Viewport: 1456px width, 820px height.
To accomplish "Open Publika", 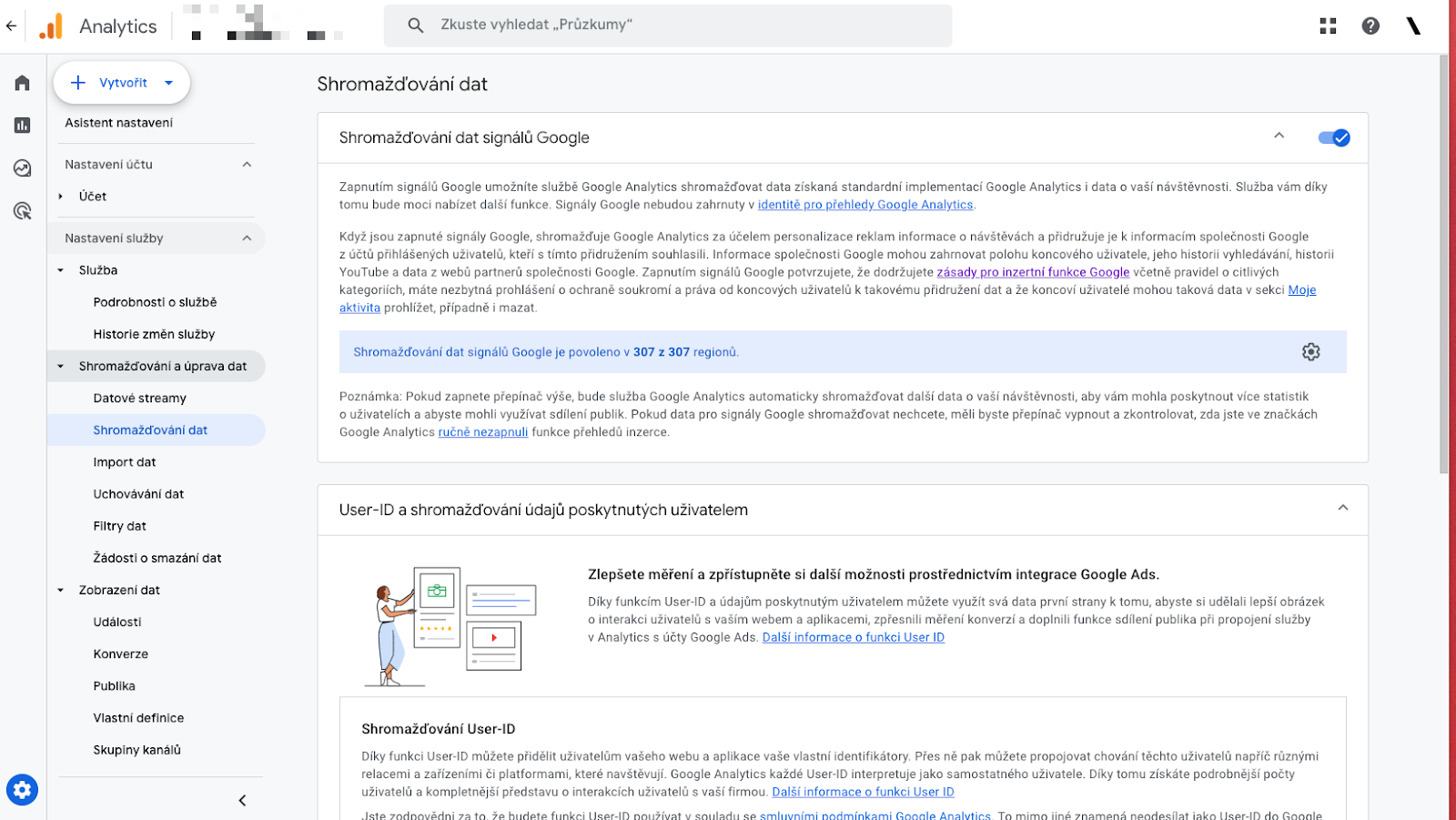I will [x=114, y=686].
